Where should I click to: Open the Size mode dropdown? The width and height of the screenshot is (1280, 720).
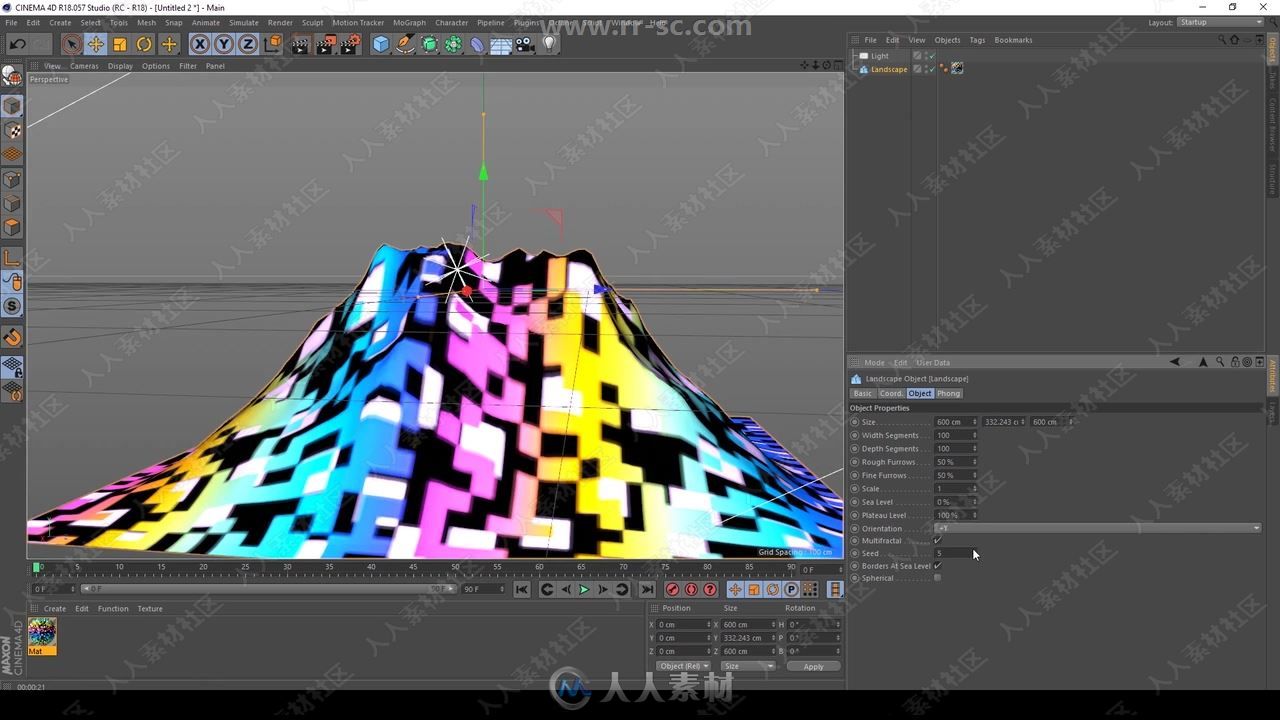tap(747, 666)
